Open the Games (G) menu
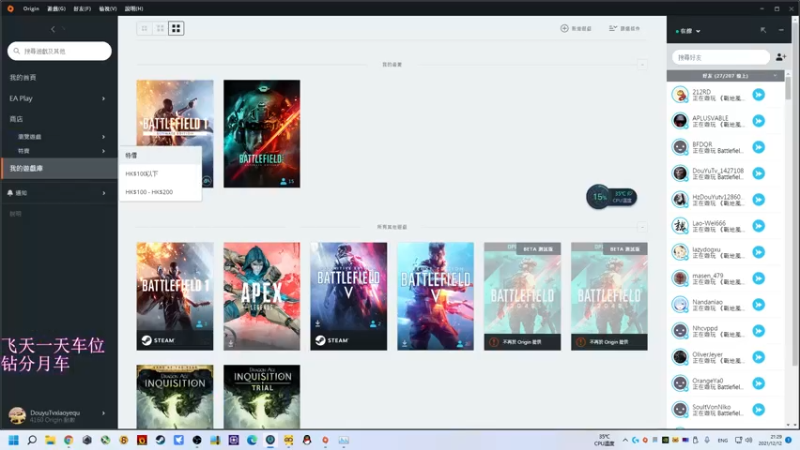 tap(56, 9)
